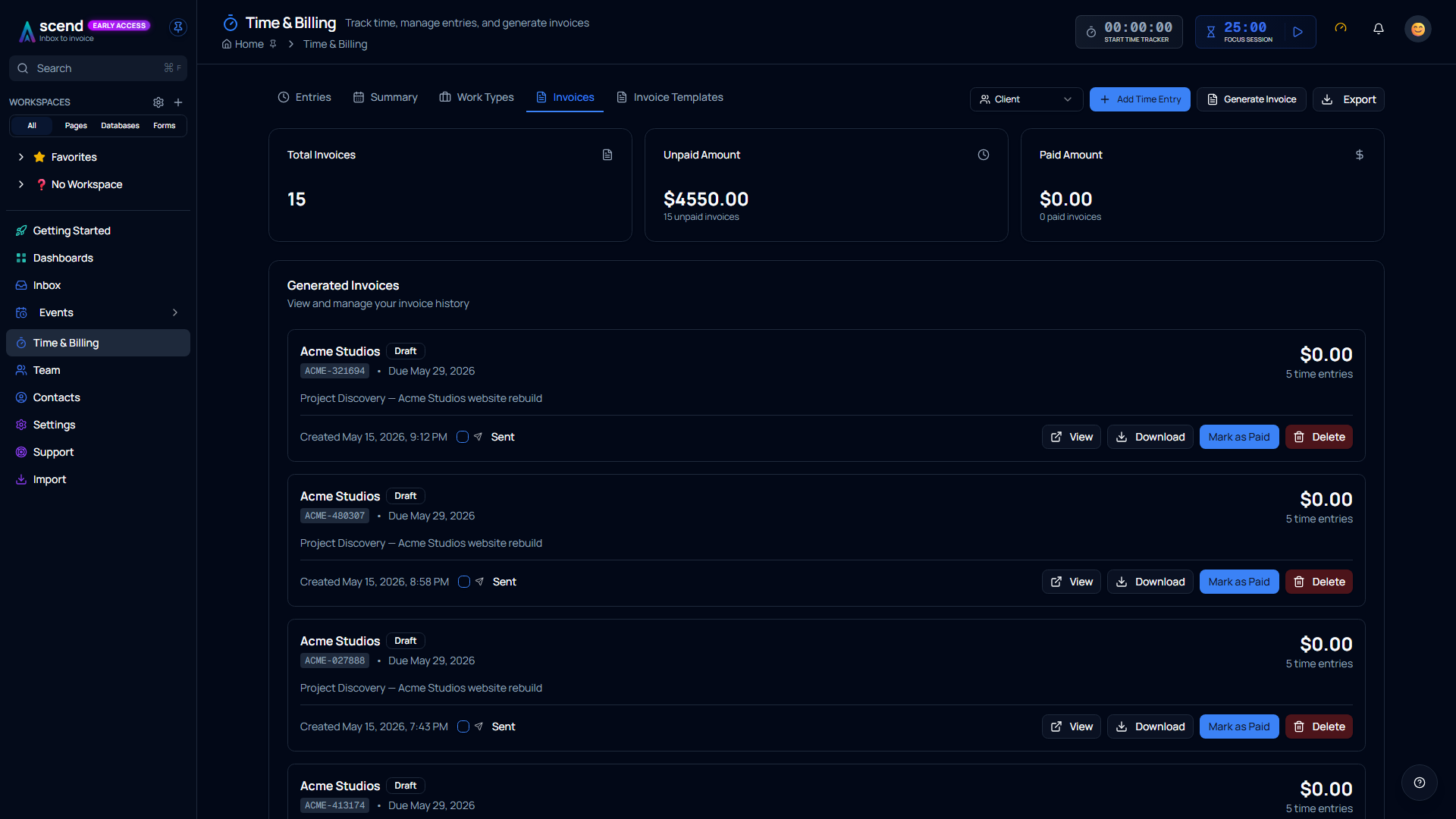1456x819 pixels.
Task: Mark invoice ACME-321694 as paid
Action: pyautogui.click(x=1239, y=437)
